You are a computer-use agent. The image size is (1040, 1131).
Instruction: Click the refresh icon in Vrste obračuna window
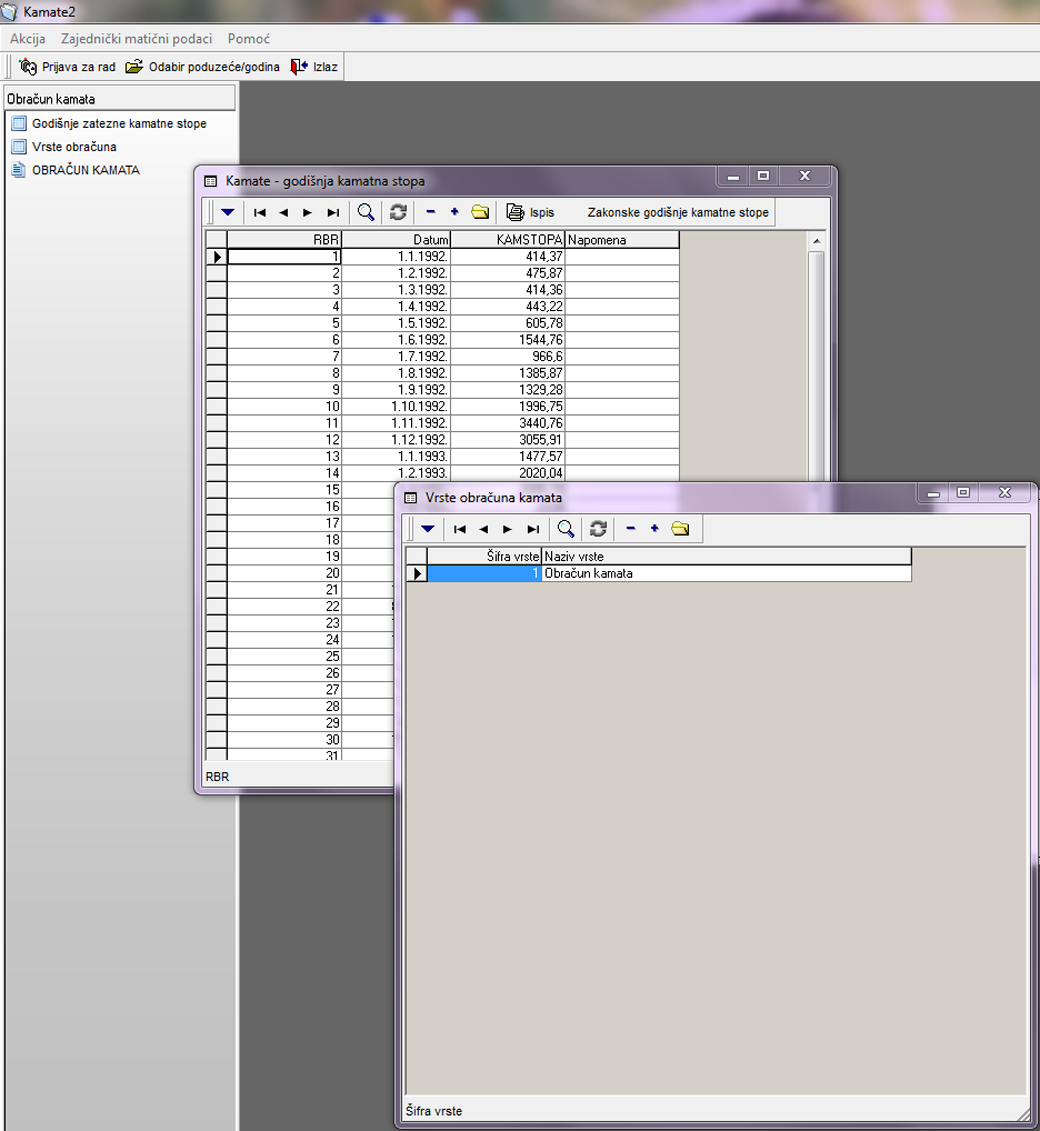click(x=598, y=529)
